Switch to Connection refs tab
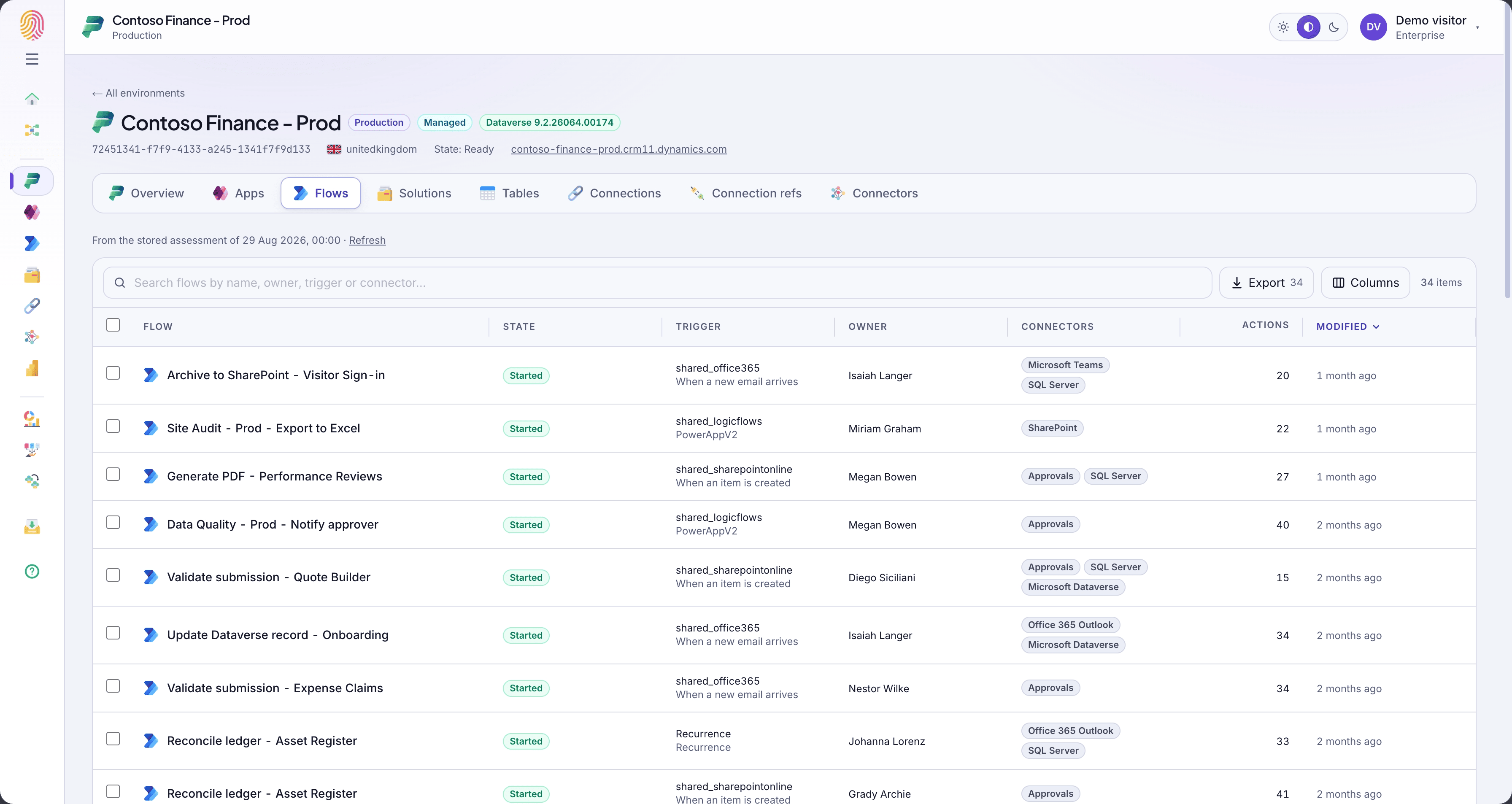Image resolution: width=1512 pixels, height=804 pixels. [745, 193]
